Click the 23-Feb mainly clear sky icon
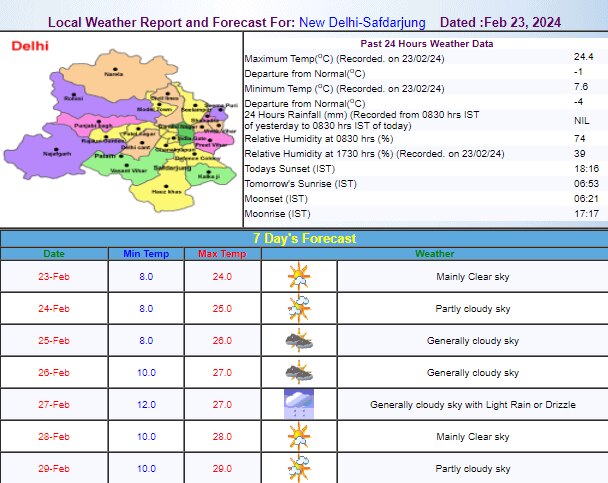The width and height of the screenshot is (608, 483). coord(299,276)
